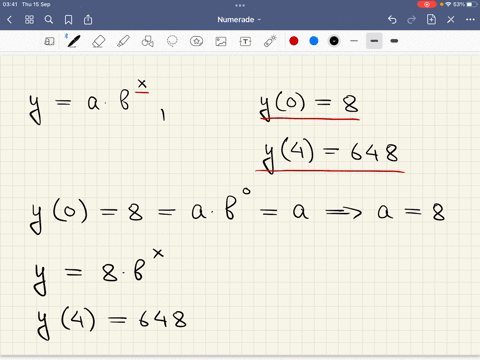Tap the 03:41 clock in status bar
The width and height of the screenshot is (480, 360).
10,4
